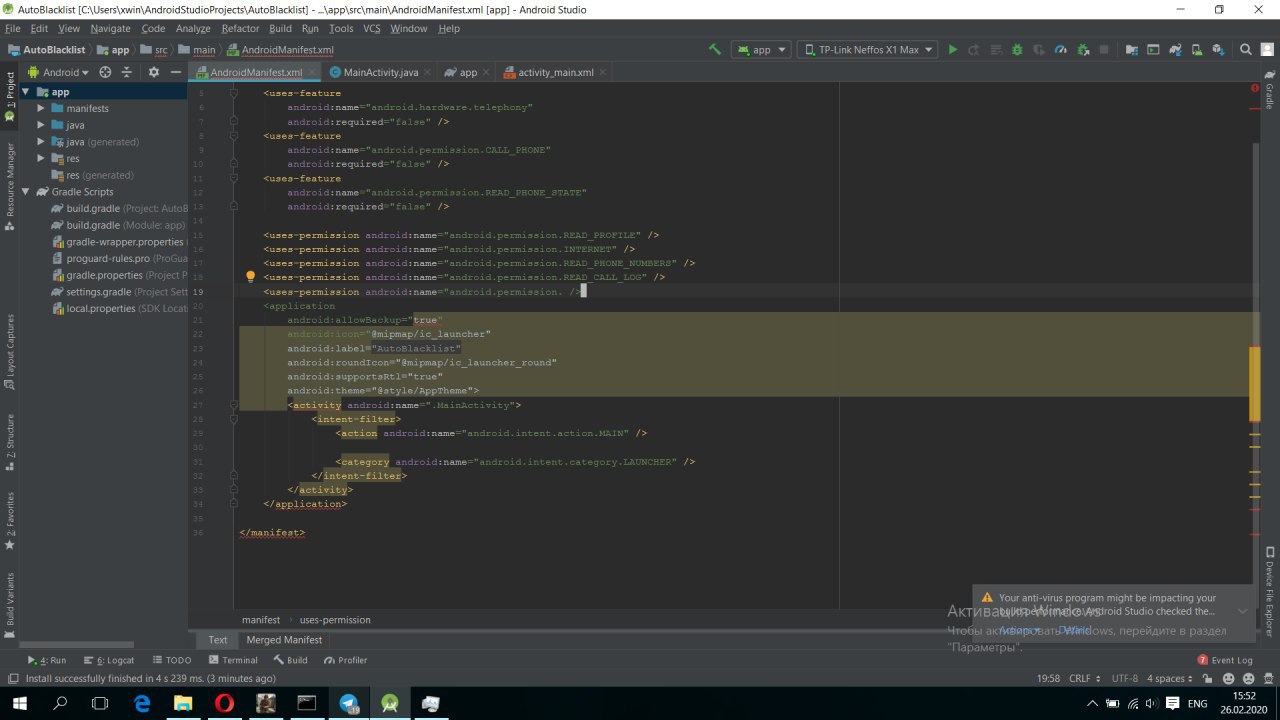Screen dimensions: 1280x720
Task: Open the Layout Captures side tab
Action: coord(9,352)
